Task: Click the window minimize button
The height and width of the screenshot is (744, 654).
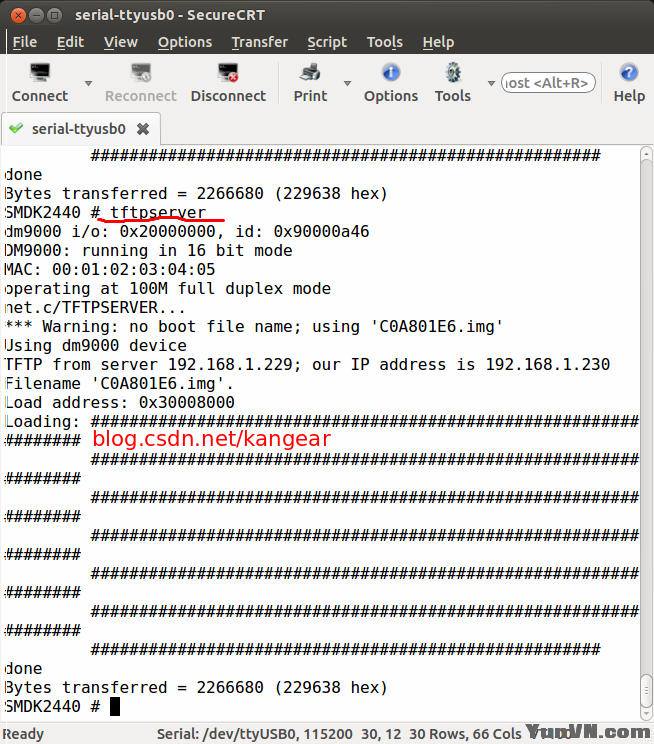Action: [x=36, y=16]
